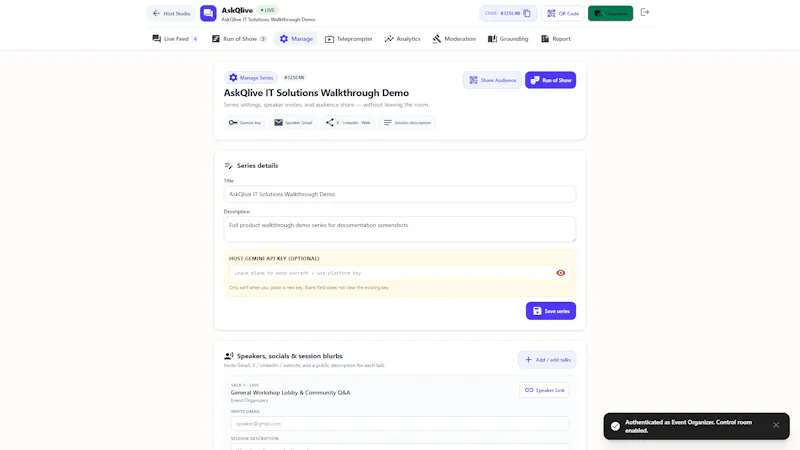Image resolution: width=800 pixels, height=450 pixels.
Task: Click the Session description chip
Action: [407, 122]
